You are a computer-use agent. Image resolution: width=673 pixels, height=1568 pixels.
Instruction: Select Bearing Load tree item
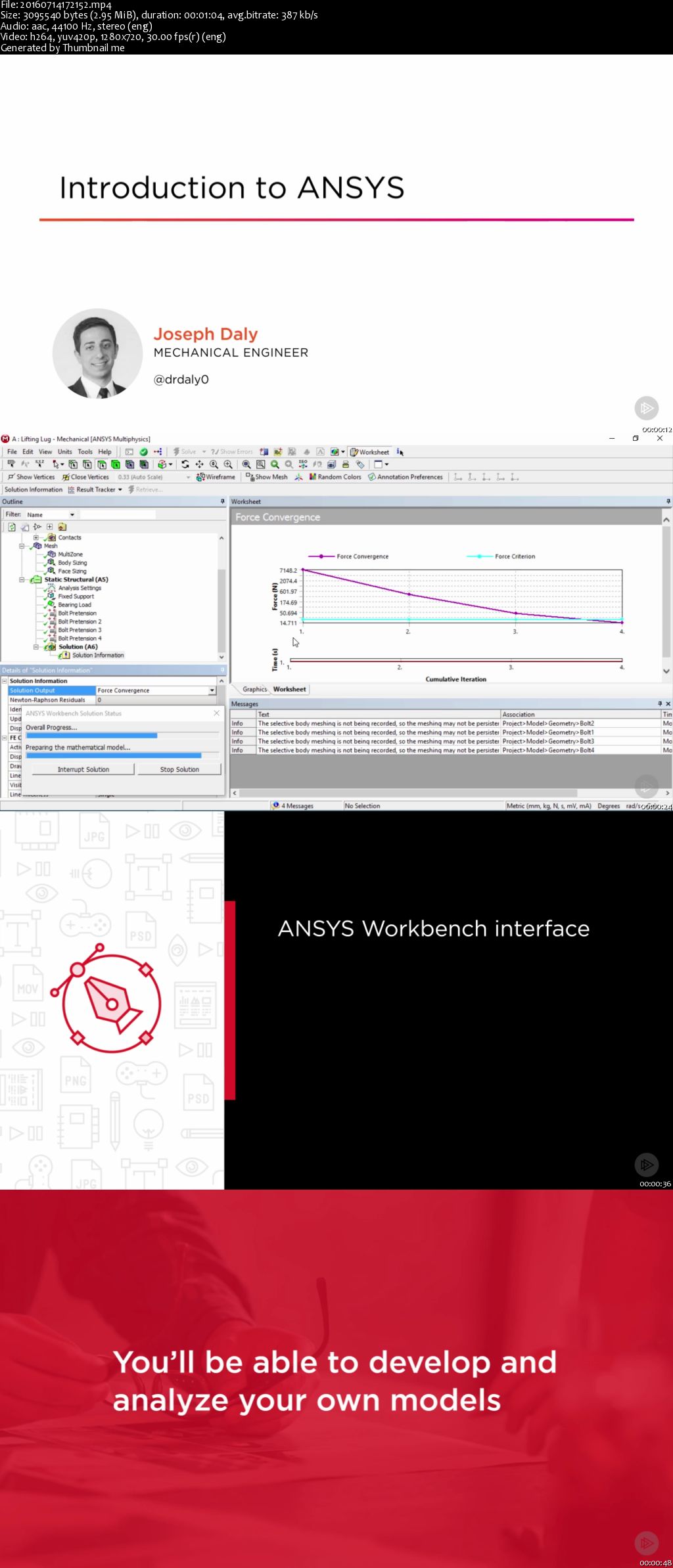(x=74, y=605)
